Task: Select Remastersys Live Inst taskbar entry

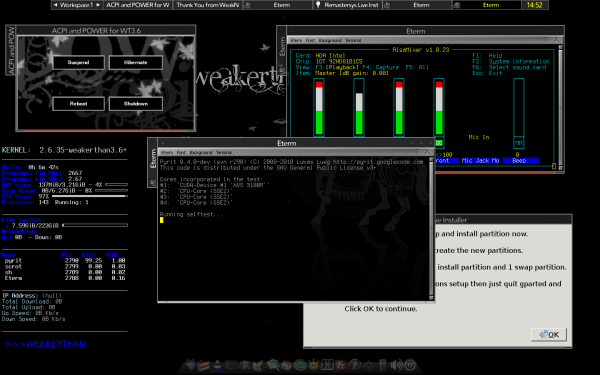Action: click(x=347, y=5)
